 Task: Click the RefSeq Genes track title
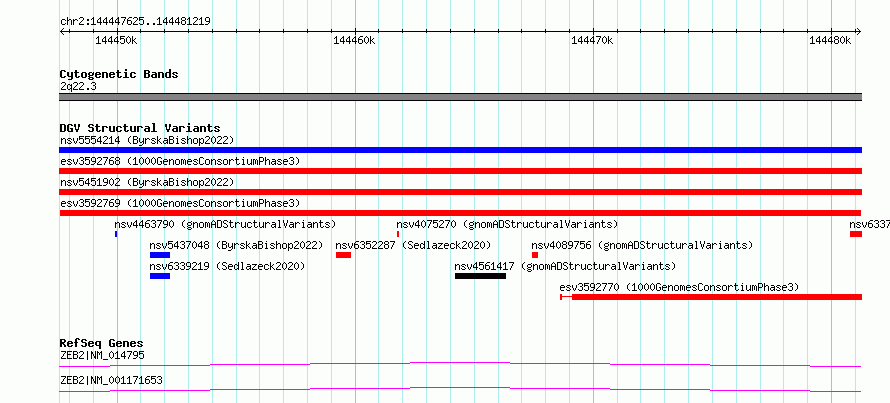(102, 343)
